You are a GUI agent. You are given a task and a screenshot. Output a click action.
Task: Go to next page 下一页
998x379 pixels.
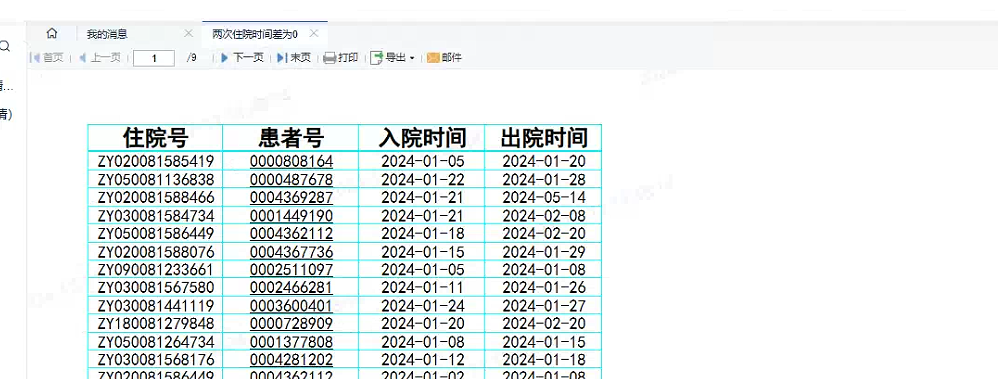point(242,58)
